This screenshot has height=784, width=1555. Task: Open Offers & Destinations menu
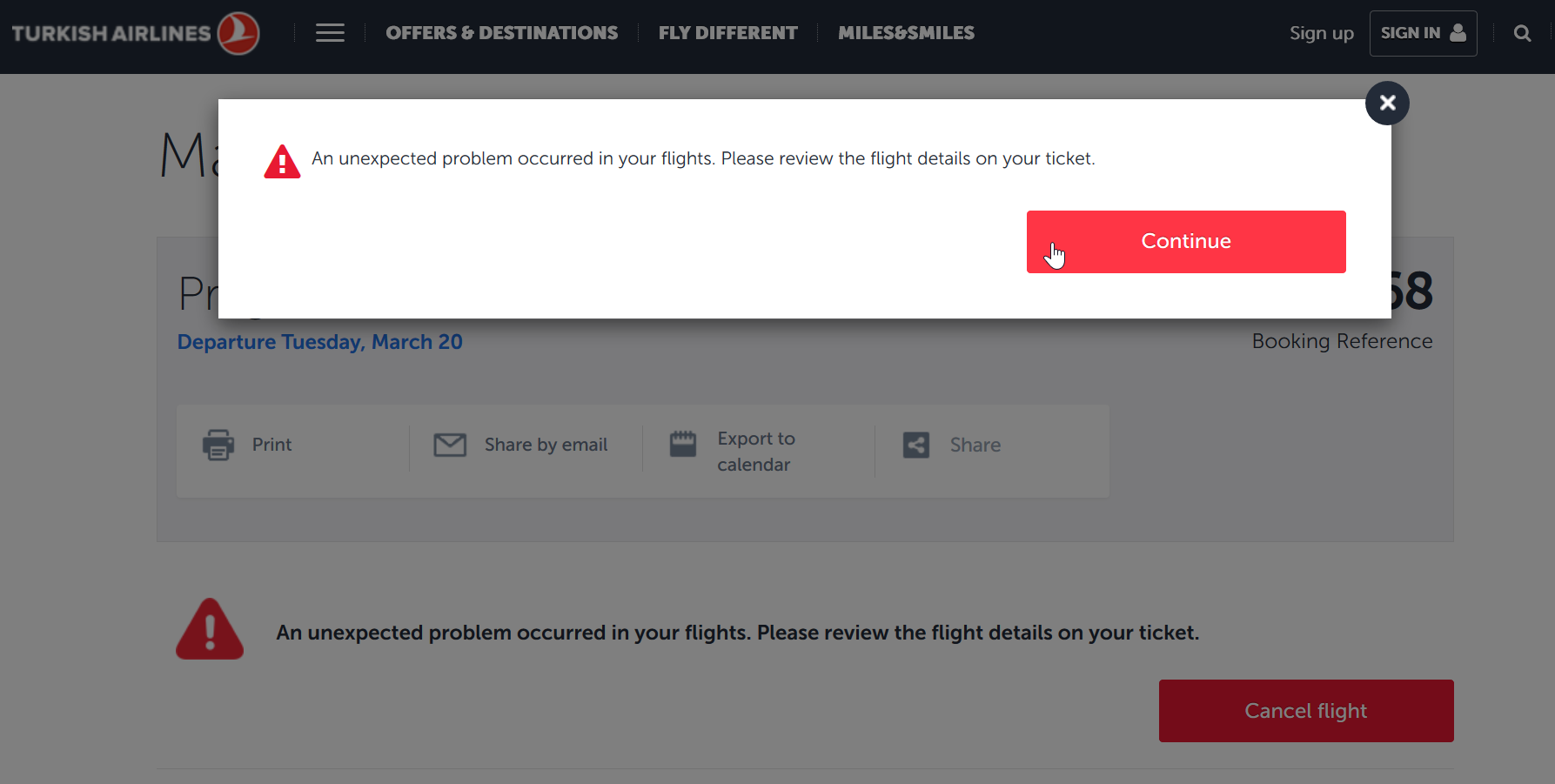click(502, 33)
